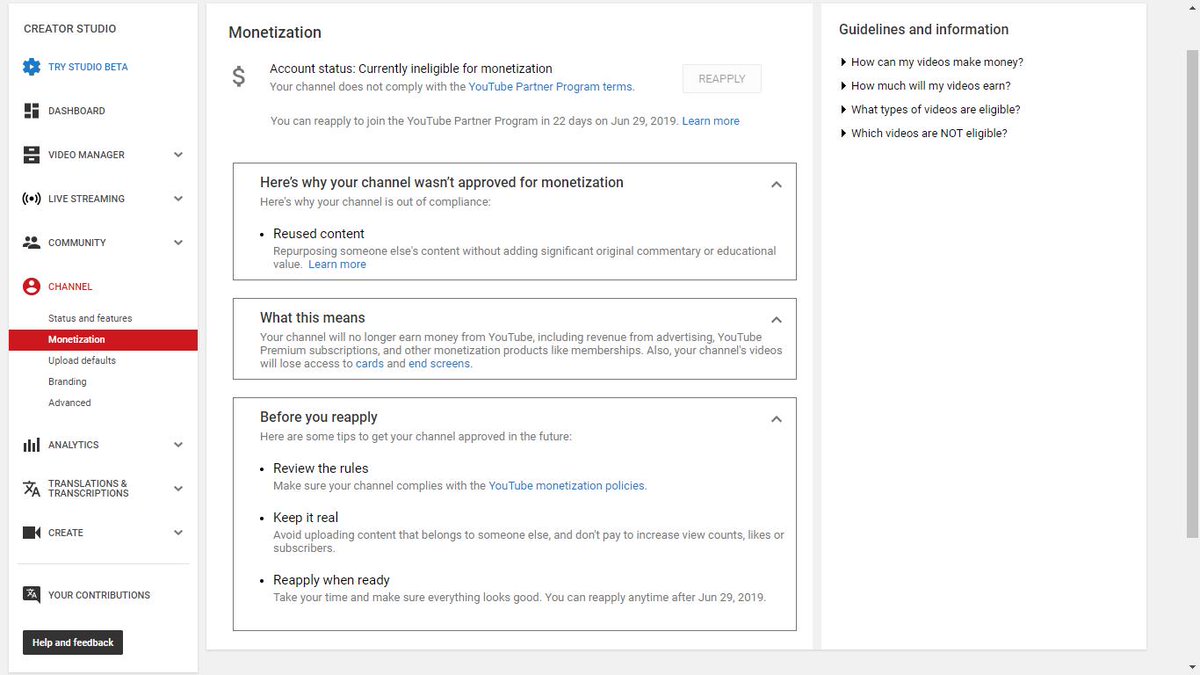Open Try Studio Beta
The height and width of the screenshot is (675, 1200).
point(88,67)
